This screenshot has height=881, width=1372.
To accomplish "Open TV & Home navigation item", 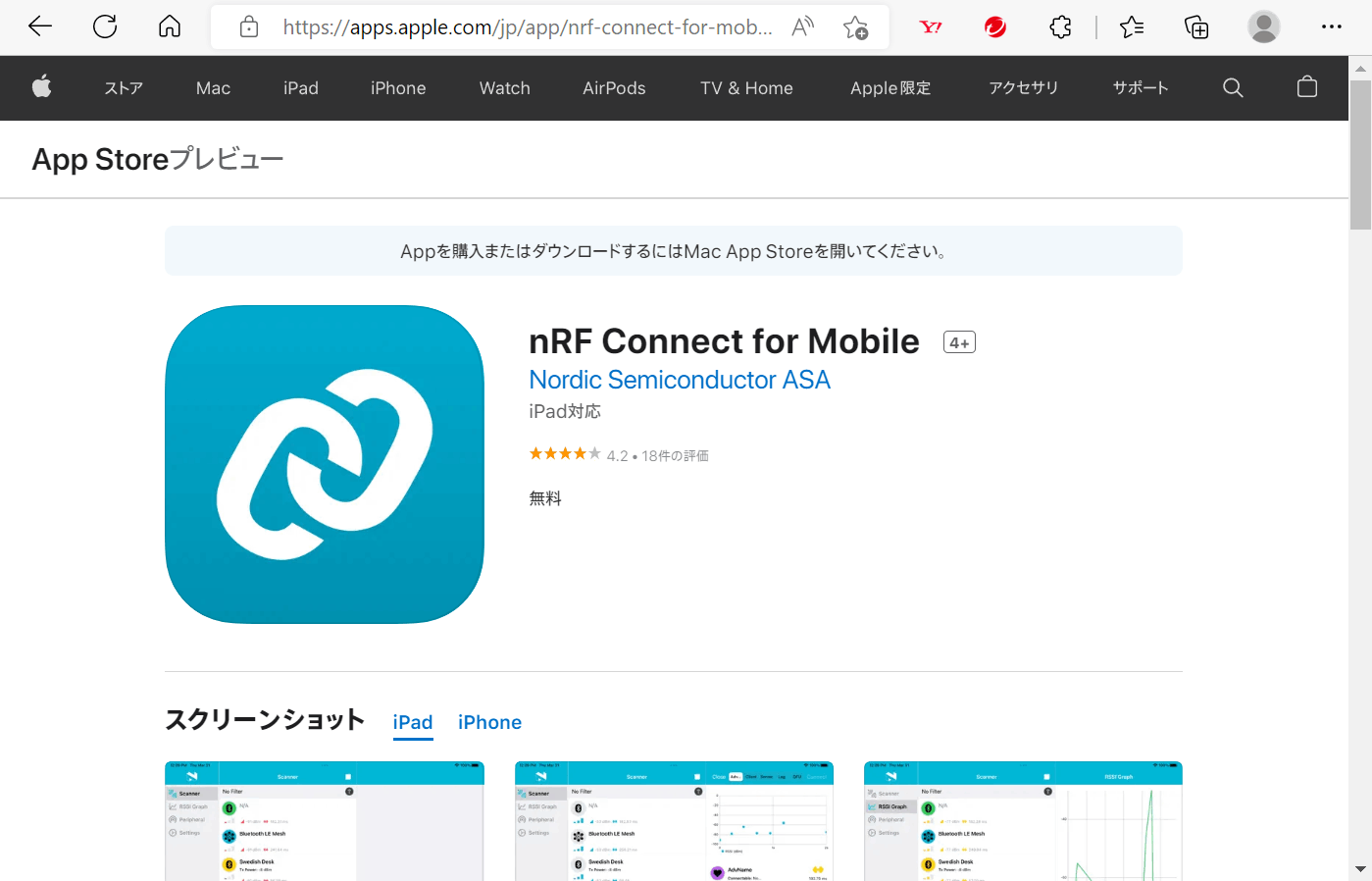I will pos(746,88).
